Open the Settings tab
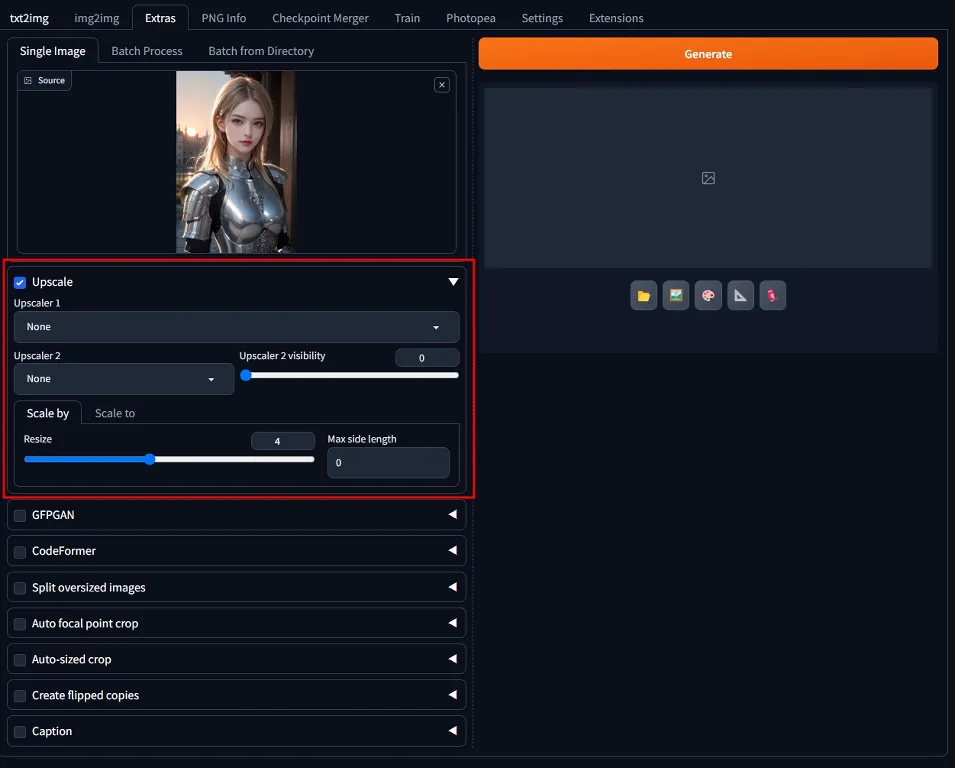955x768 pixels. [x=542, y=18]
